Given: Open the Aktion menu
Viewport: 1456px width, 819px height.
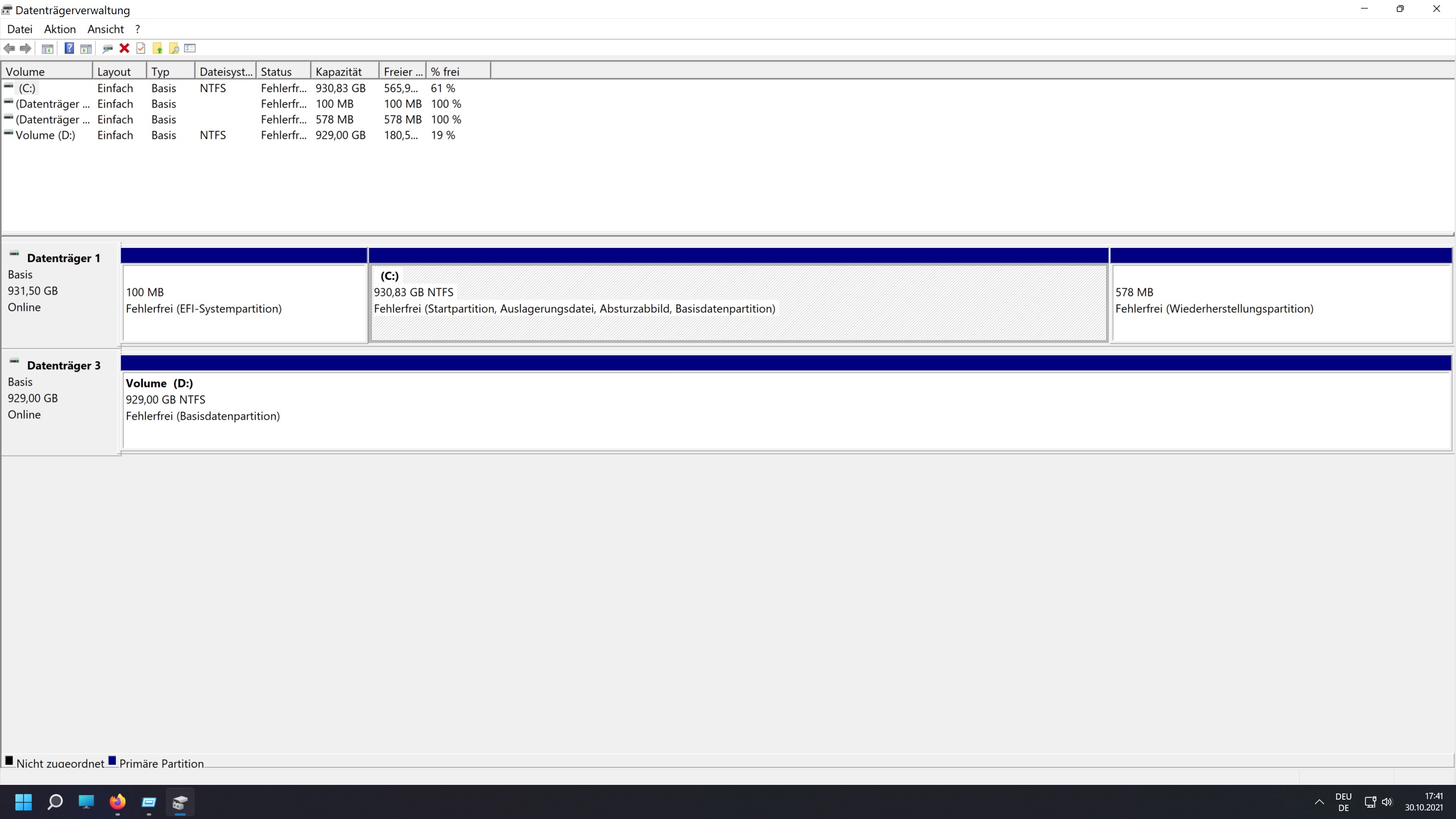Looking at the screenshot, I should [60, 29].
